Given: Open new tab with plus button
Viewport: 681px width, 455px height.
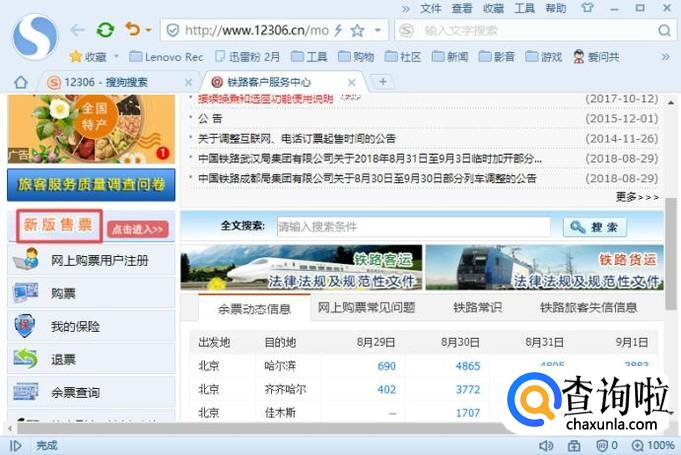Looking at the screenshot, I should [383, 81].
